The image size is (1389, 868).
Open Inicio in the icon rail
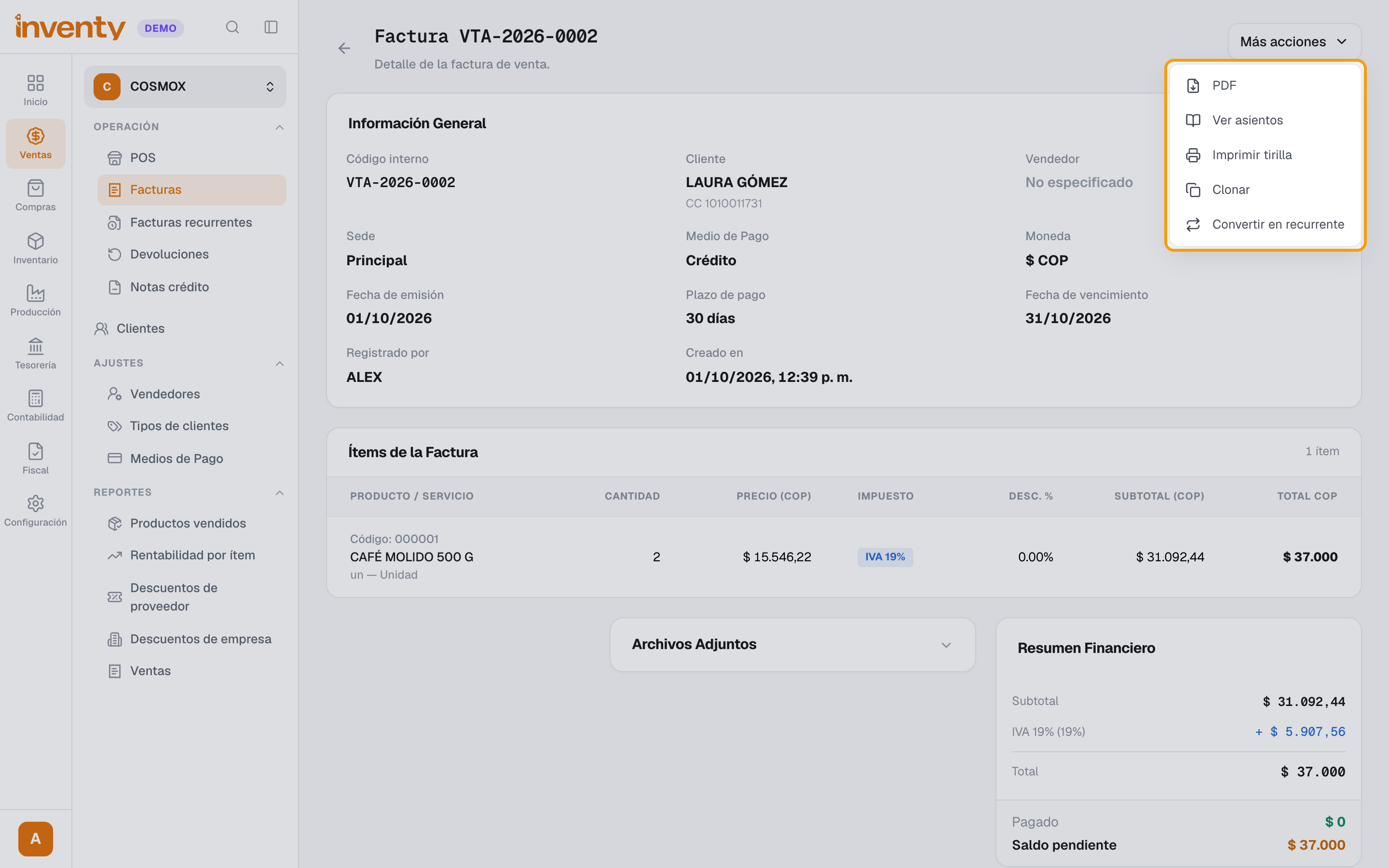pyautogui.click(x=36, y=90)
